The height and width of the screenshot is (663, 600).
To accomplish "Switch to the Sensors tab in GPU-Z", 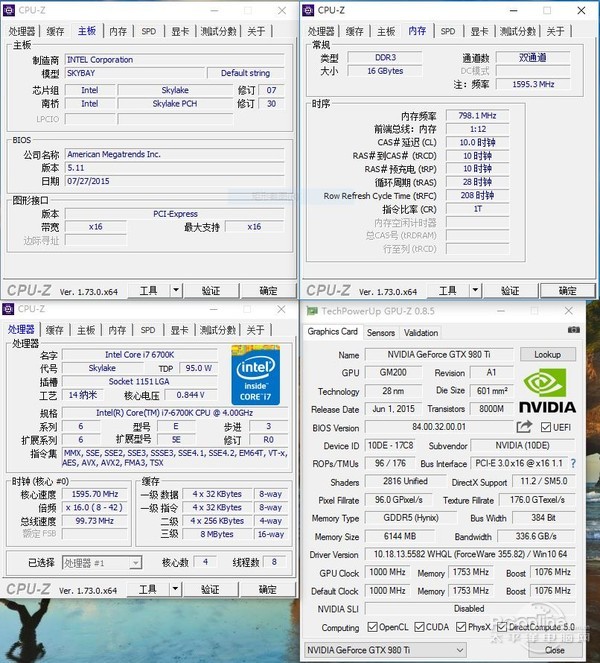I will tap(381, 333).
